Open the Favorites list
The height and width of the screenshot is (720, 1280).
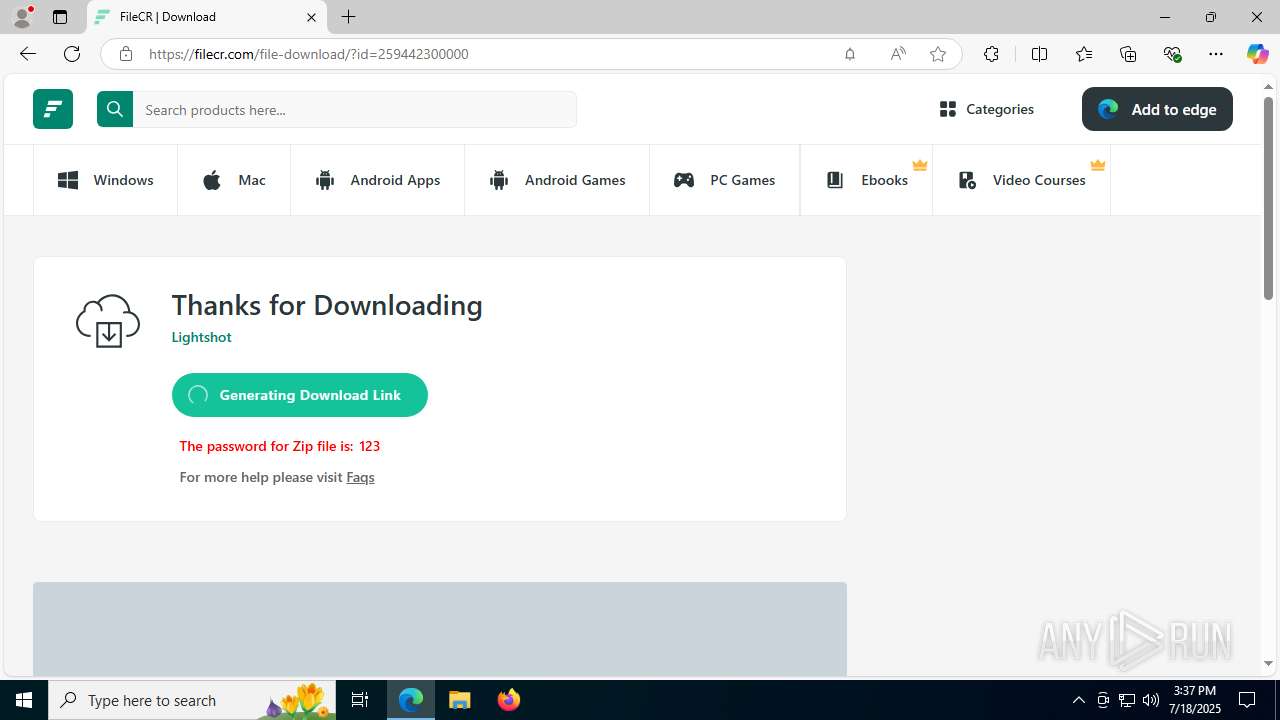pyautogui.click(x=1084, y=54)
